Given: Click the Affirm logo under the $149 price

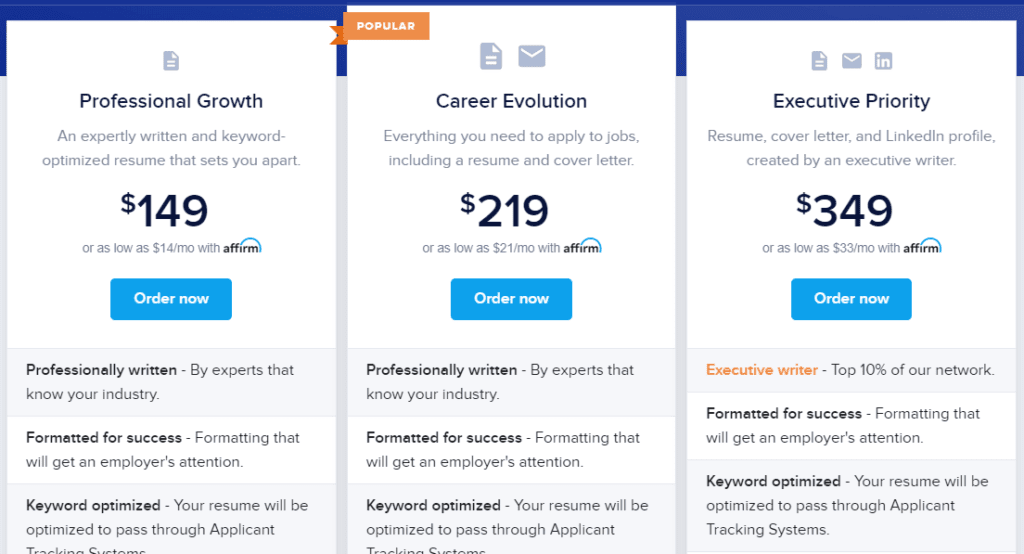Looking at the screenshot, I should click(x=242, y=246).
